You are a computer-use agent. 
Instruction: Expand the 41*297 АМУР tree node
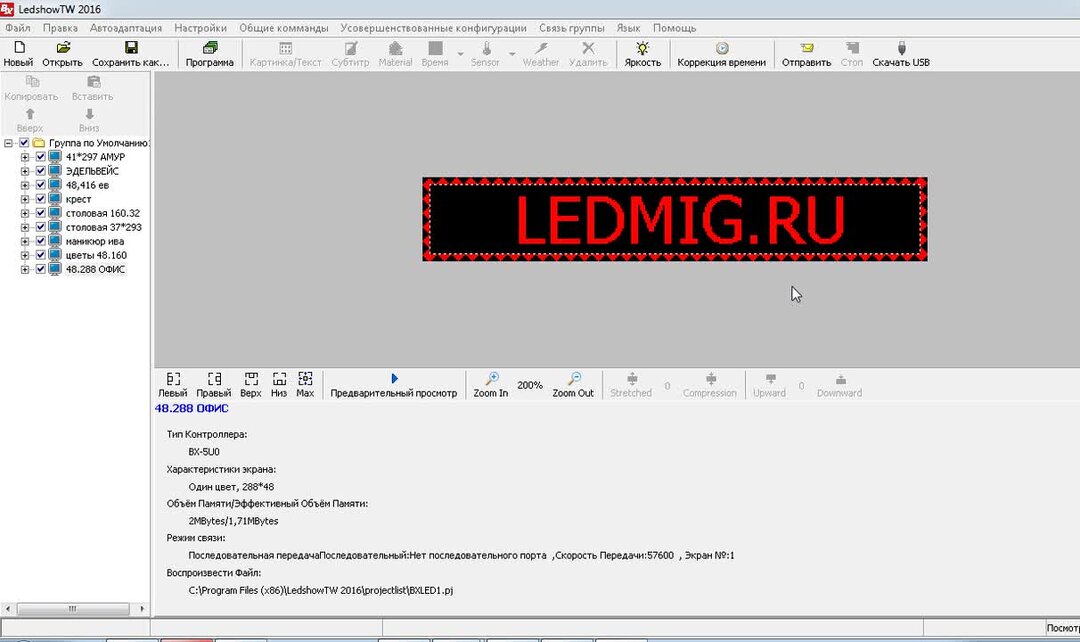click(25, 157)
